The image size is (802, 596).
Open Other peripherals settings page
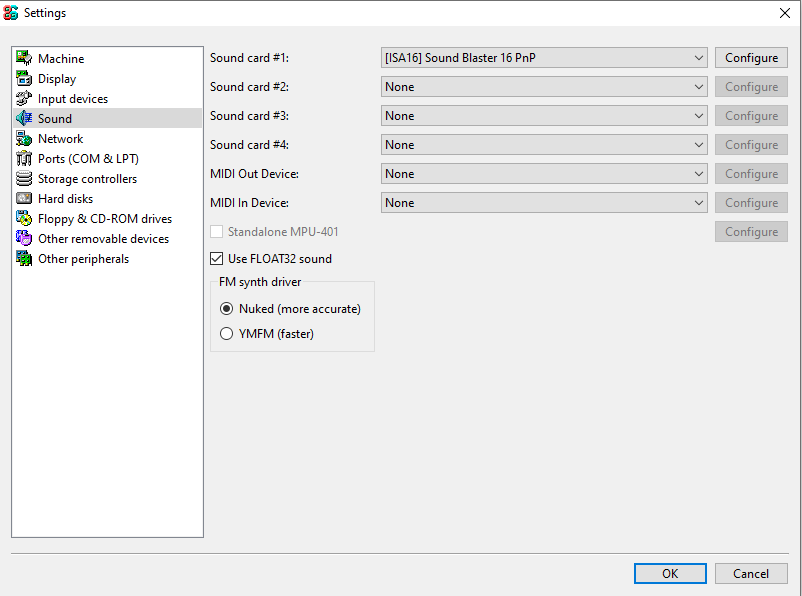click(x=83, y=259)
